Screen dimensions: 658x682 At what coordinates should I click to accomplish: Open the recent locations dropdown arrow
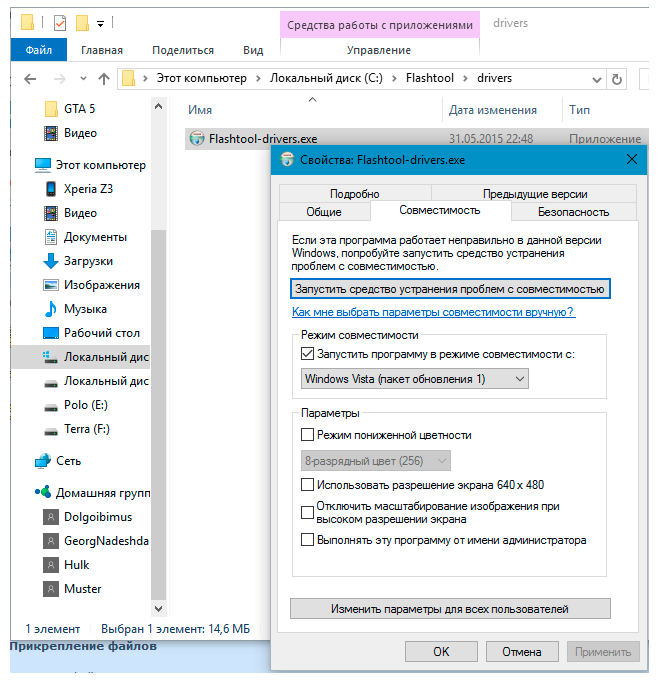tap(83, 79)
